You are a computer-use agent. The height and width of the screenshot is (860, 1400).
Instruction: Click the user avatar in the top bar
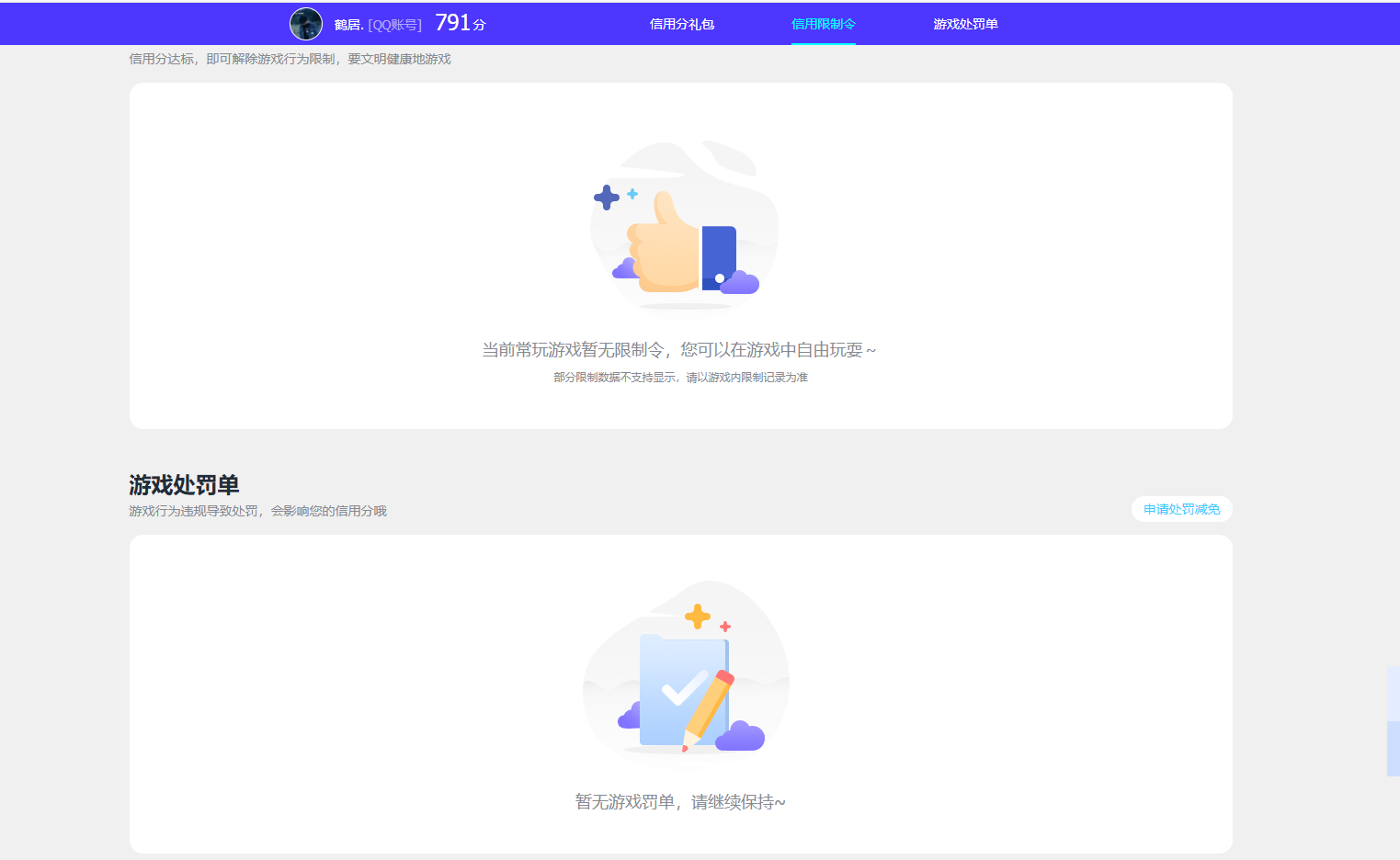click(x=306, y=23)
